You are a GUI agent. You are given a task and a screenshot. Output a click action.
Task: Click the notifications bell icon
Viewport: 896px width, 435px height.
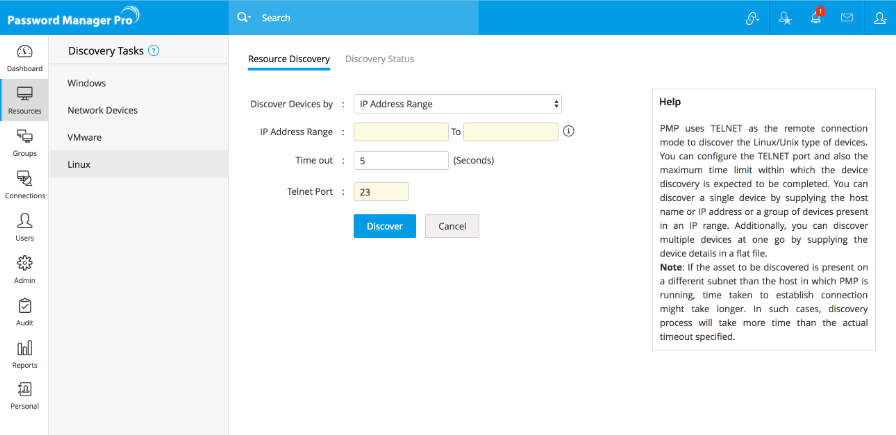817,18
